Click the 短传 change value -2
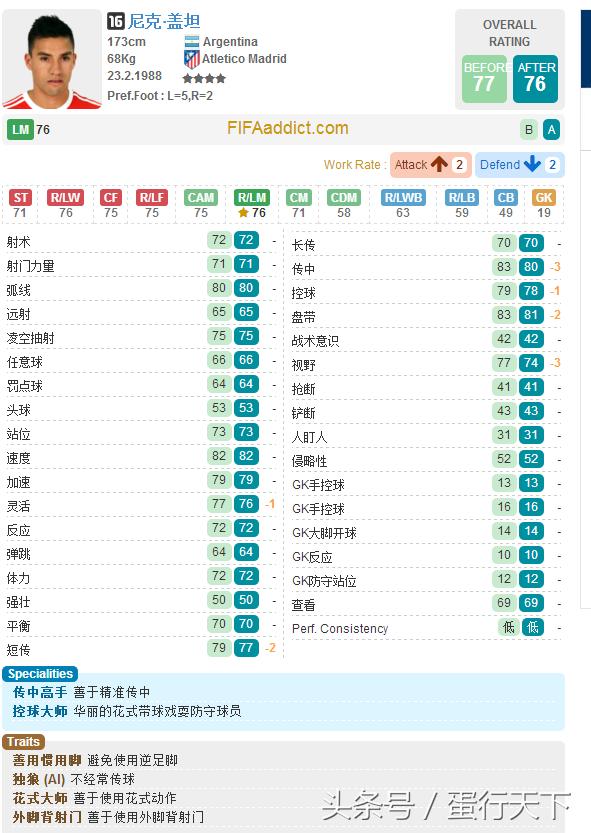This screenshot has width=591, height=833. [271, 648]
